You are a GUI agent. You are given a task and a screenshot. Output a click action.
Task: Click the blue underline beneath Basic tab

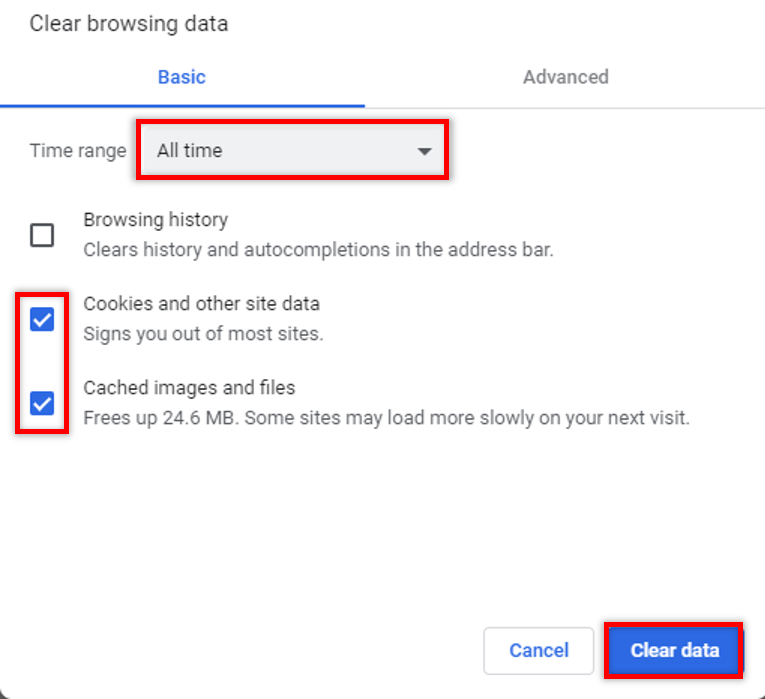pyautogui.click(x=182, y=105)
